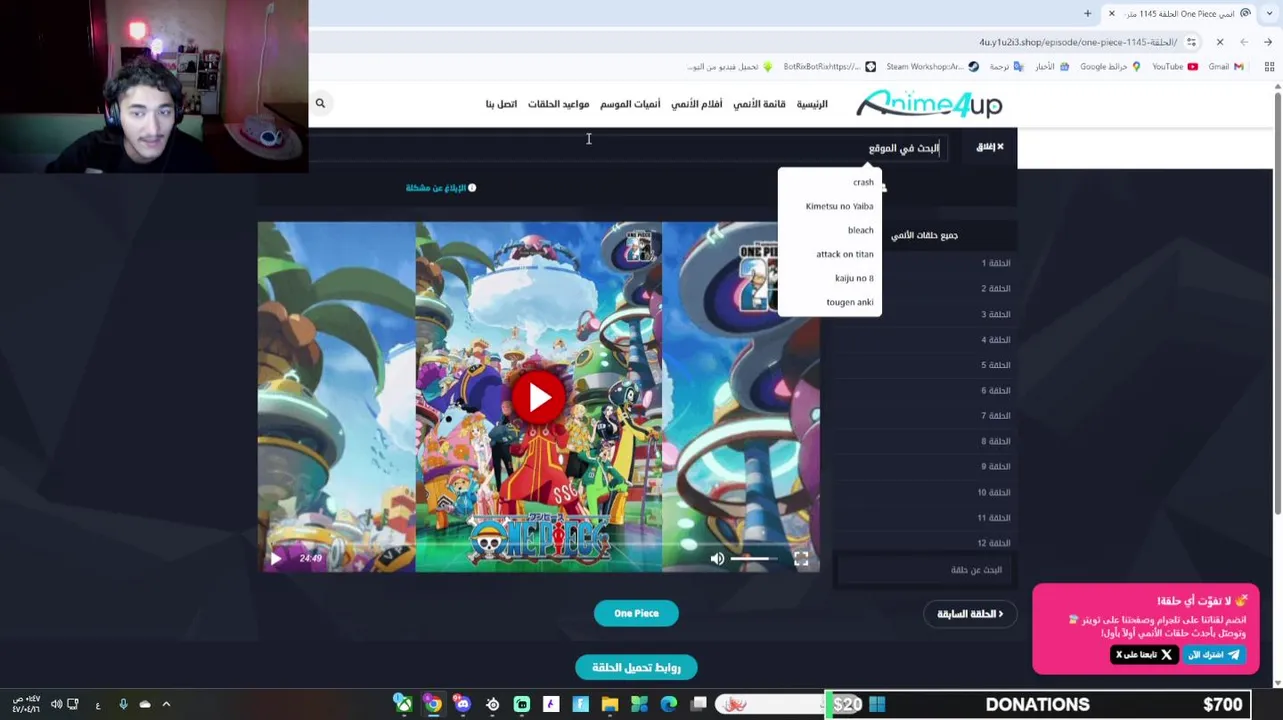
Task: Click the microphone icon in system tray
Action: (x=123, y=705)
